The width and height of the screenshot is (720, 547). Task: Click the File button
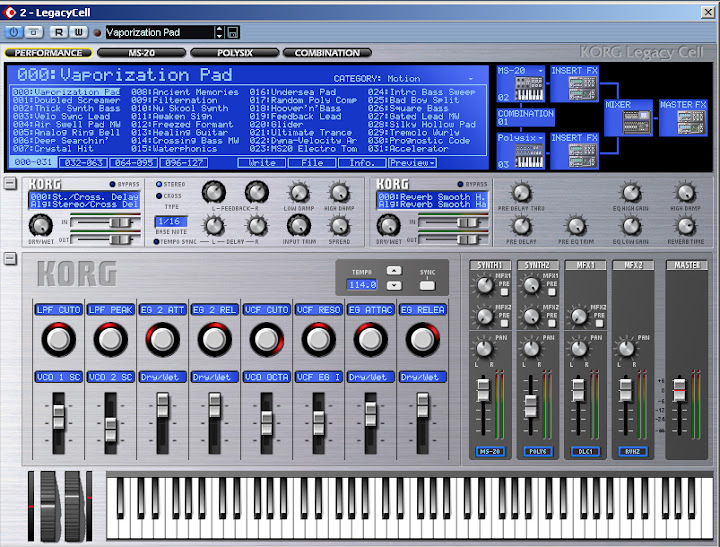[x=312, y=163]
